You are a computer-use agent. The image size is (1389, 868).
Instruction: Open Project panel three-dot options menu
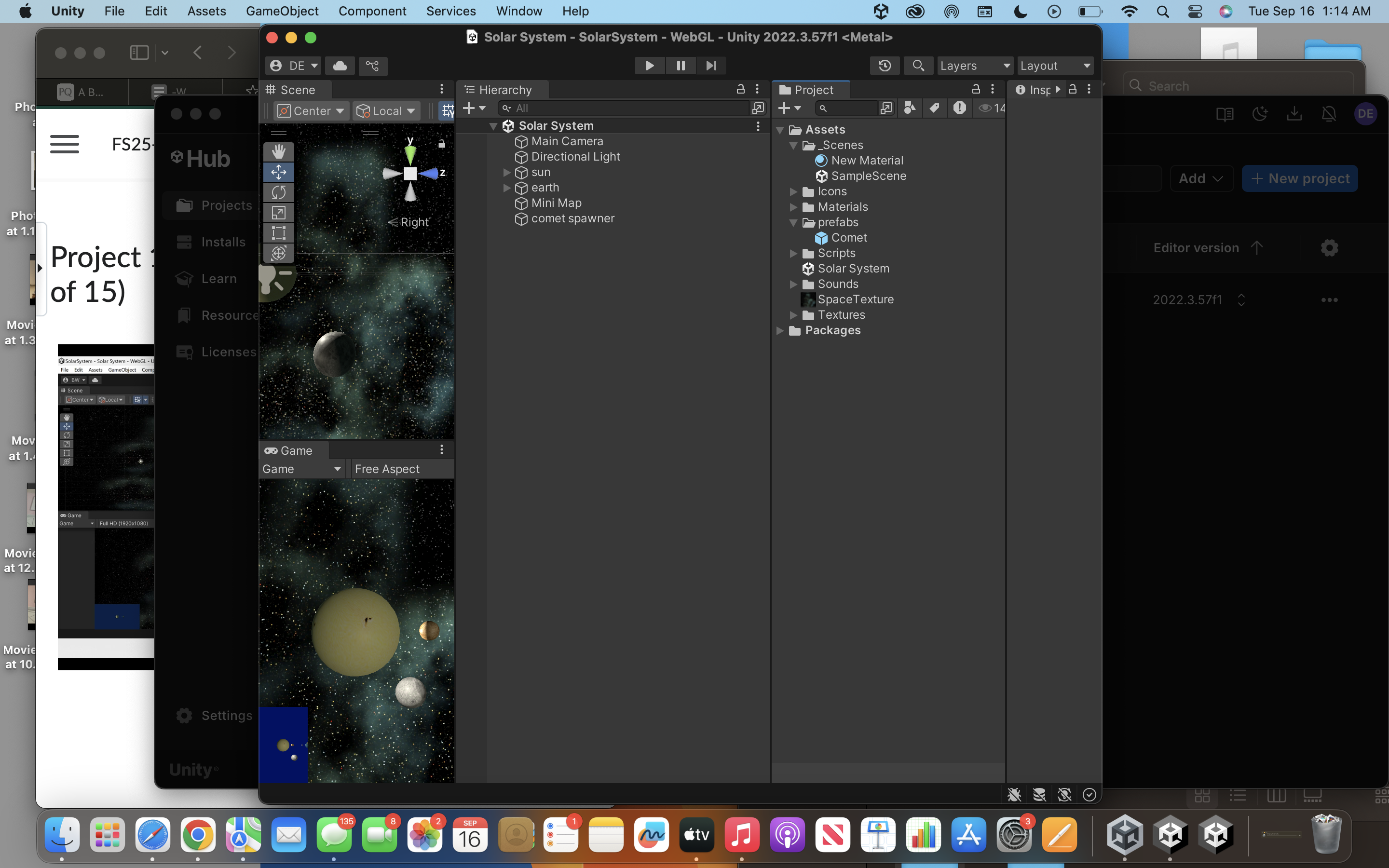(993, 89)
